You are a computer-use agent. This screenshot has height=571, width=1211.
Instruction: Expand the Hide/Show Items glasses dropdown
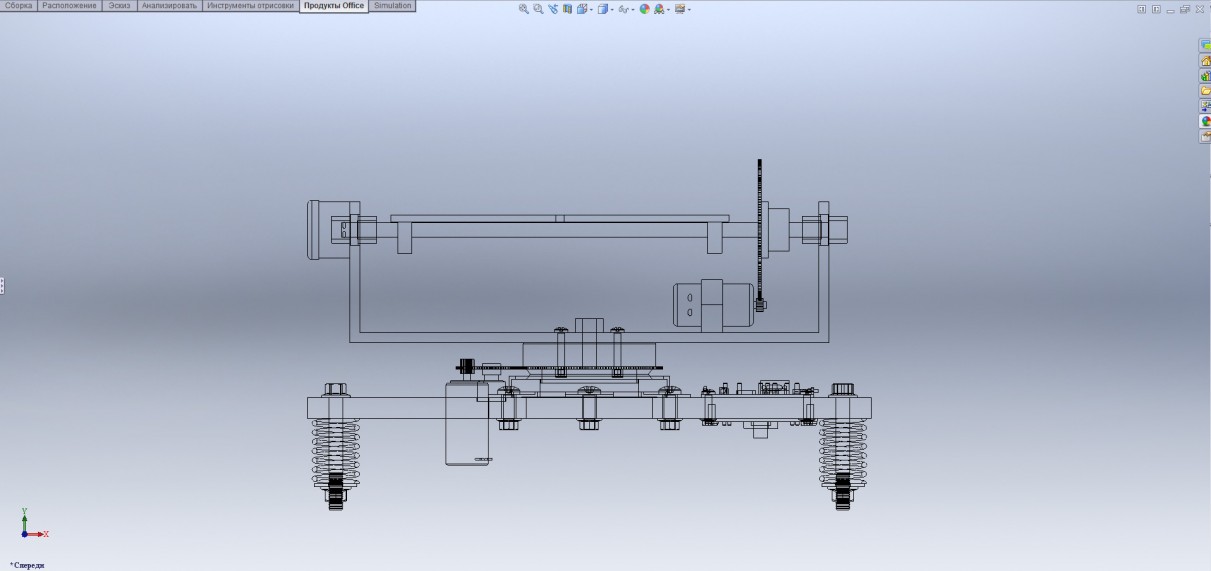click(634, 10)
